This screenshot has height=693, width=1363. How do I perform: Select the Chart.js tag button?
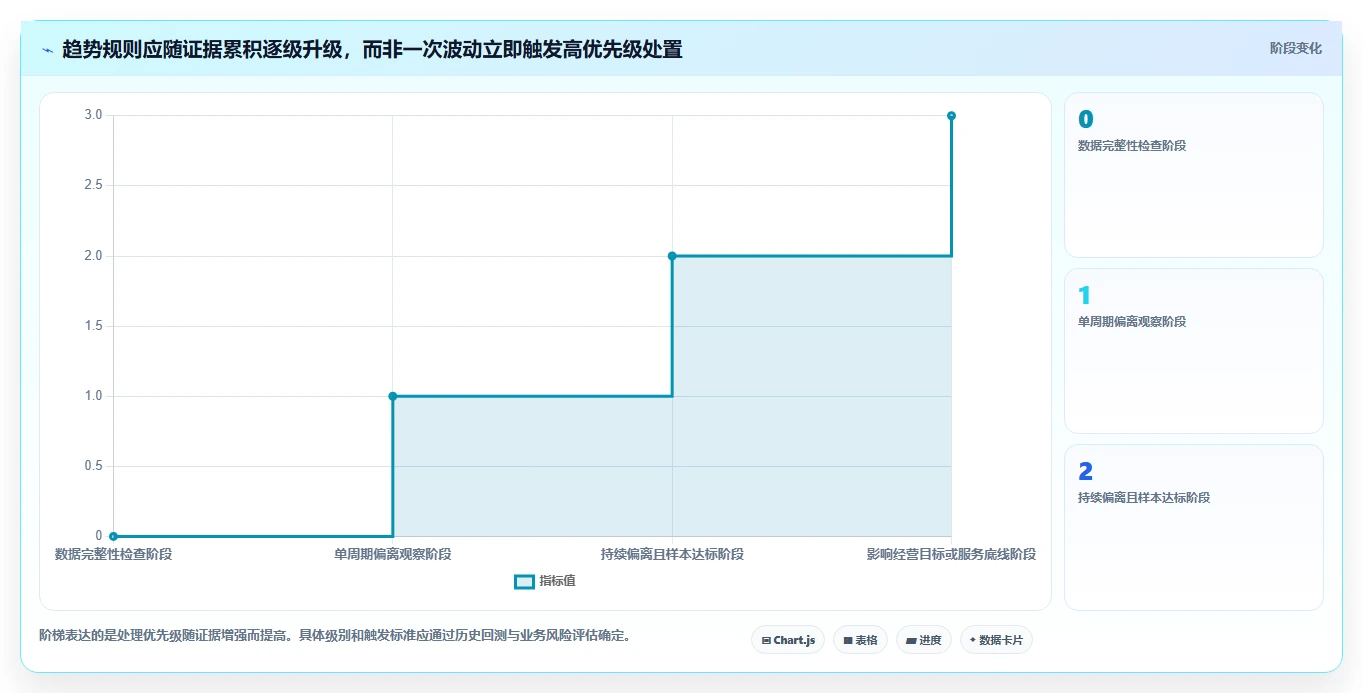coord(788,640)
